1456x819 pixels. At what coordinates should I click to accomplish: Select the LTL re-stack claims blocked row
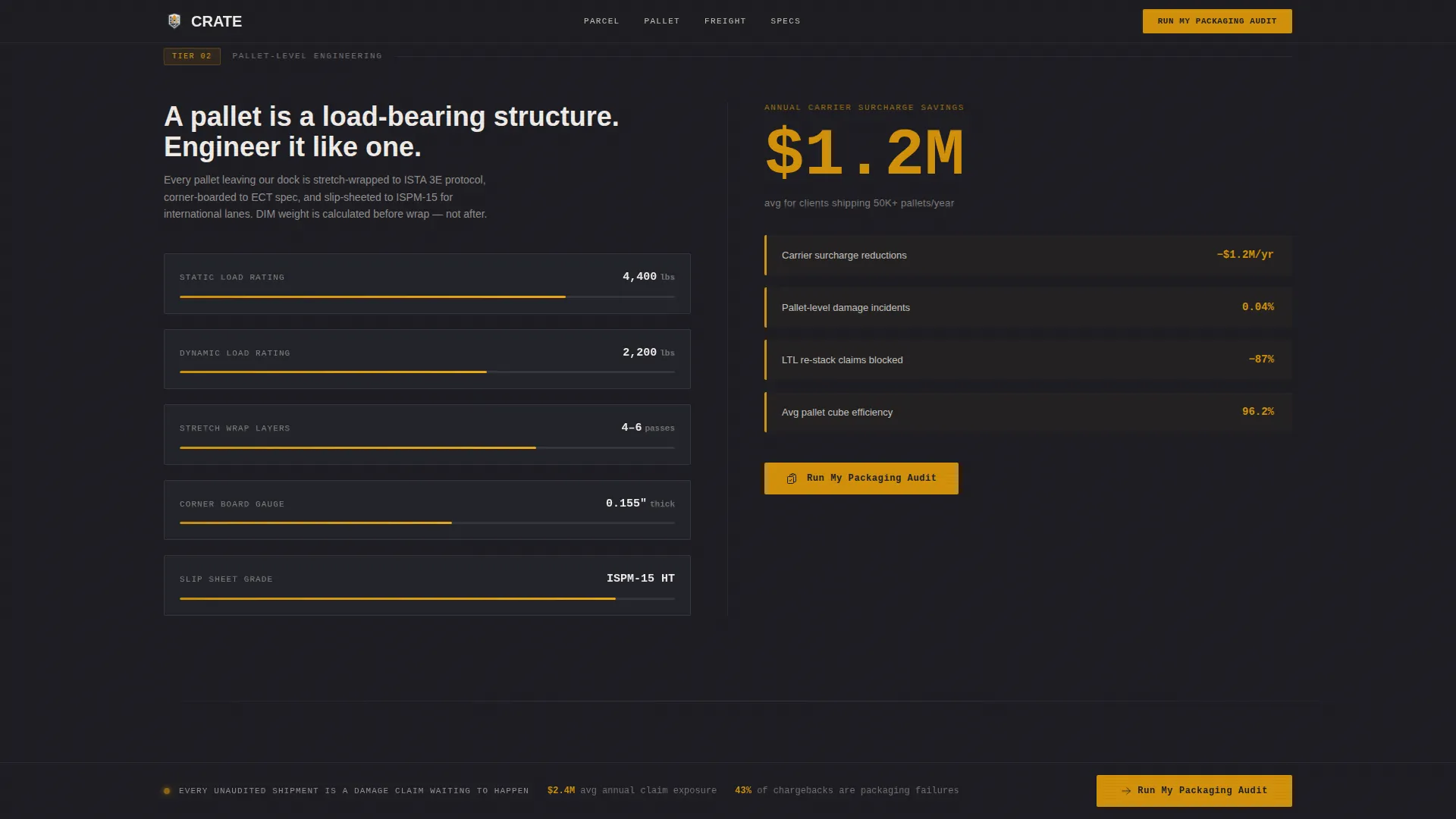[1028, 359]
